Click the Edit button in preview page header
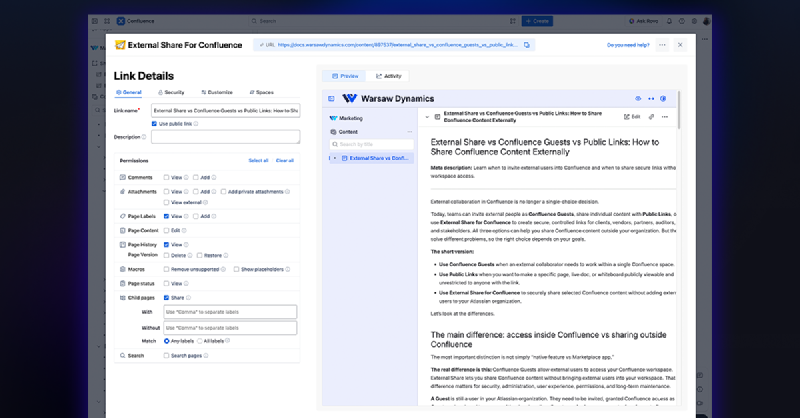800x418 pixels. click(x=632, y=117)
